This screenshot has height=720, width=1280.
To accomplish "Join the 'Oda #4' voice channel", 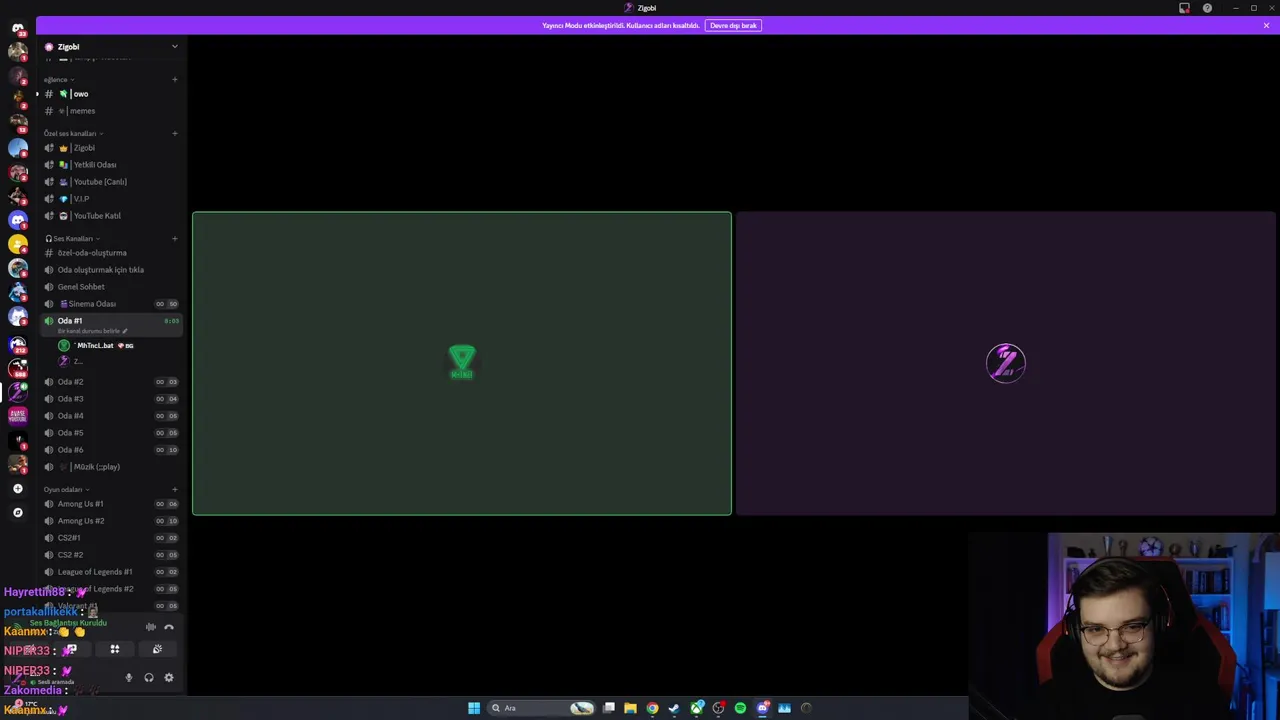I will point(111,416).
